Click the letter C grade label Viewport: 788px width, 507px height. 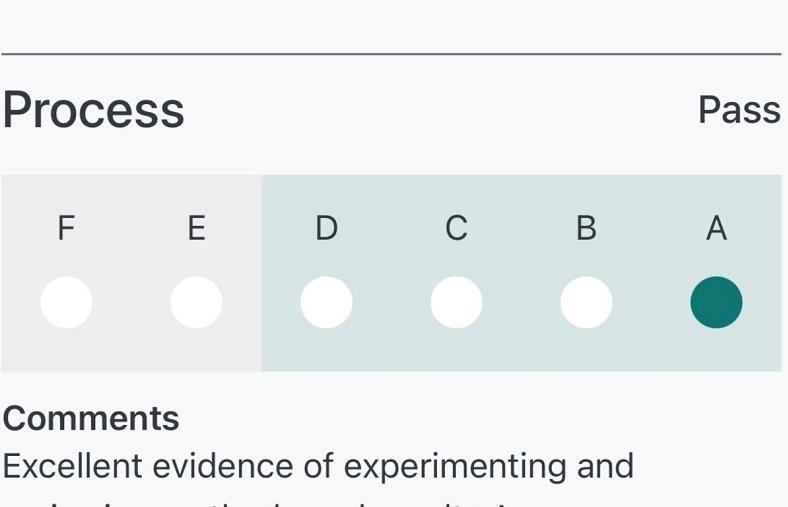coord(456,229)
